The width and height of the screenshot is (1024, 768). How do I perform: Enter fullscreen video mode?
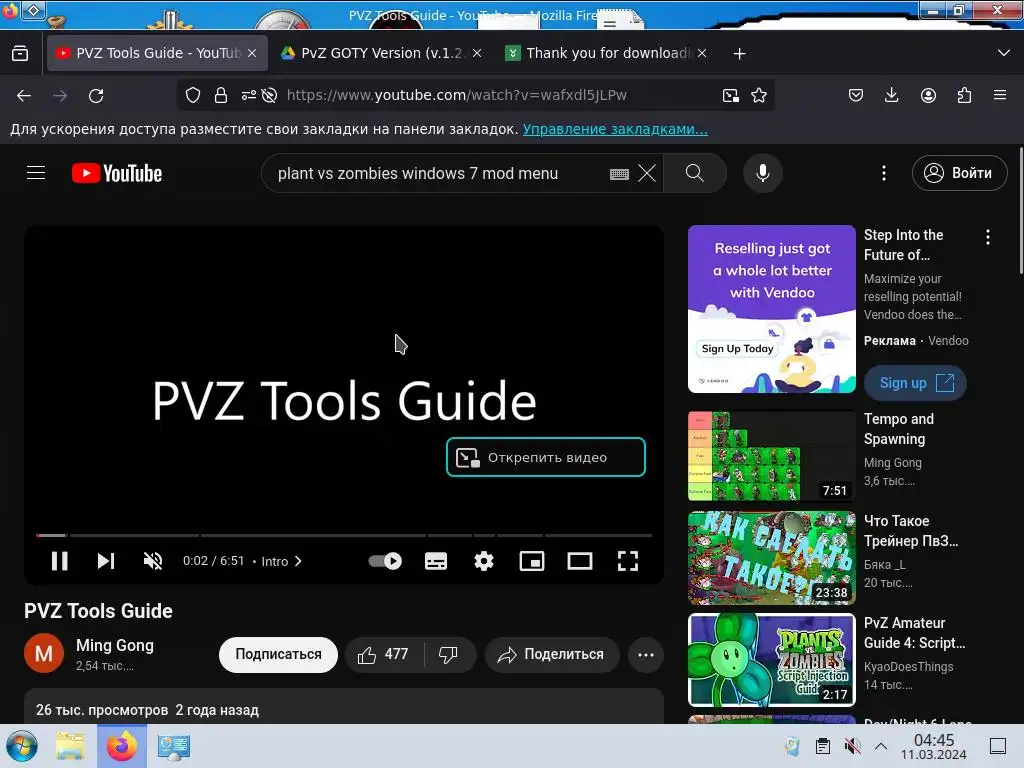(628, 561)
